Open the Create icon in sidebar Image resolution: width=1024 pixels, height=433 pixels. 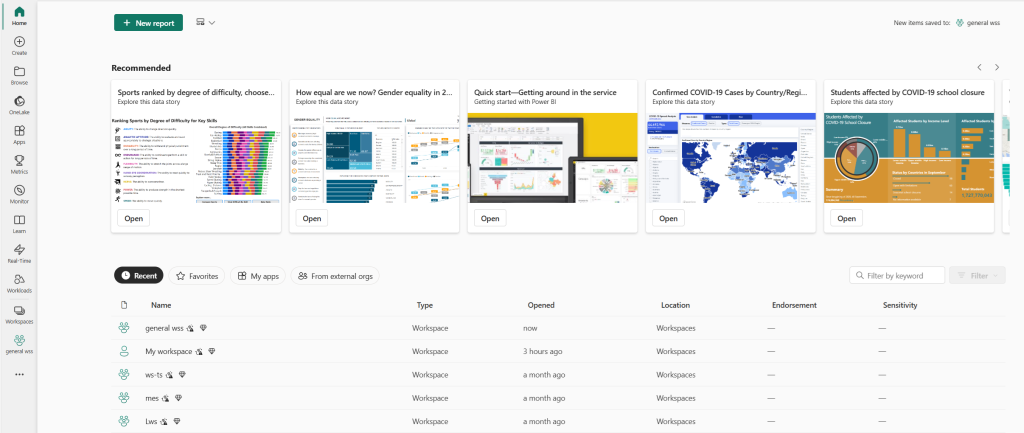click(19, 45)
